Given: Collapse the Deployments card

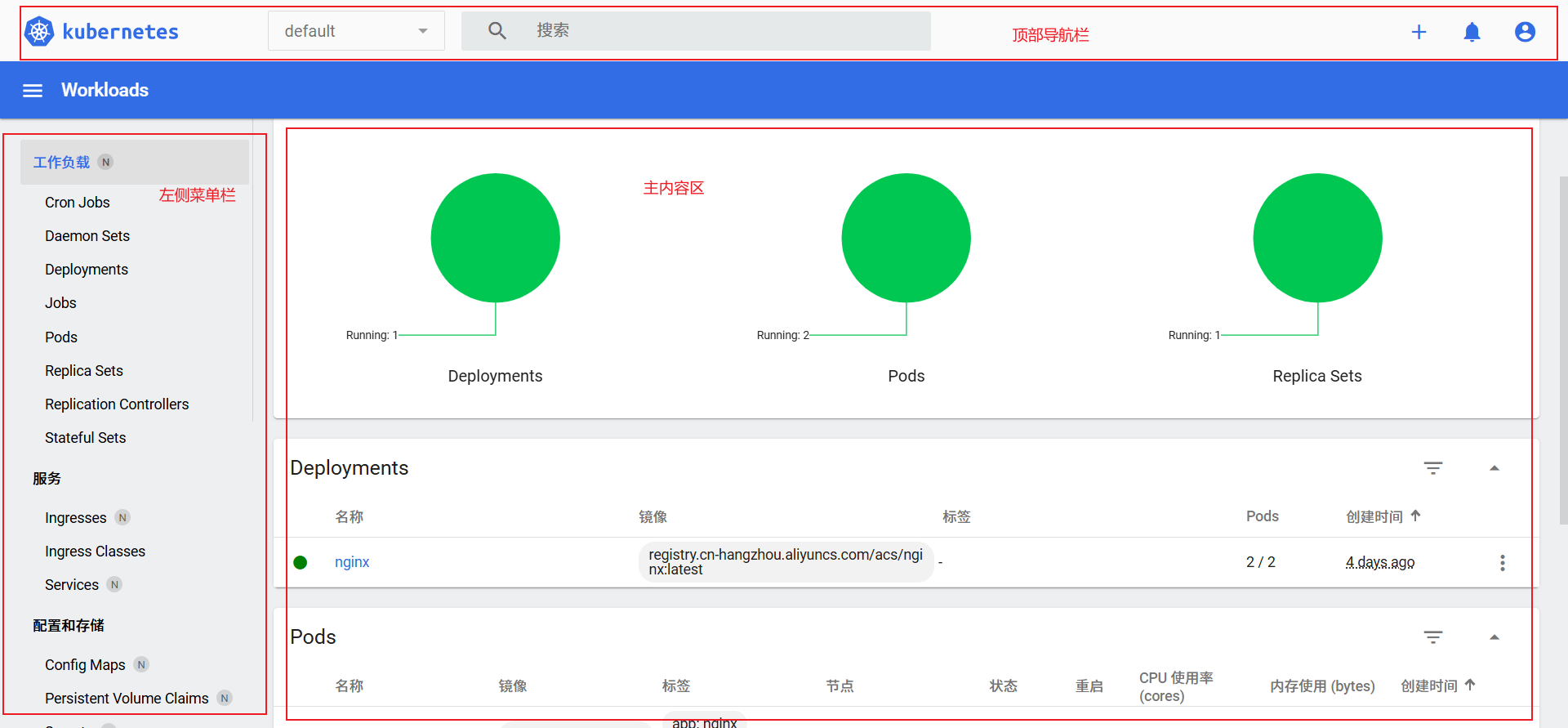Looking at the screenshot, I should pyautogui.click(x=1494, y=468).
